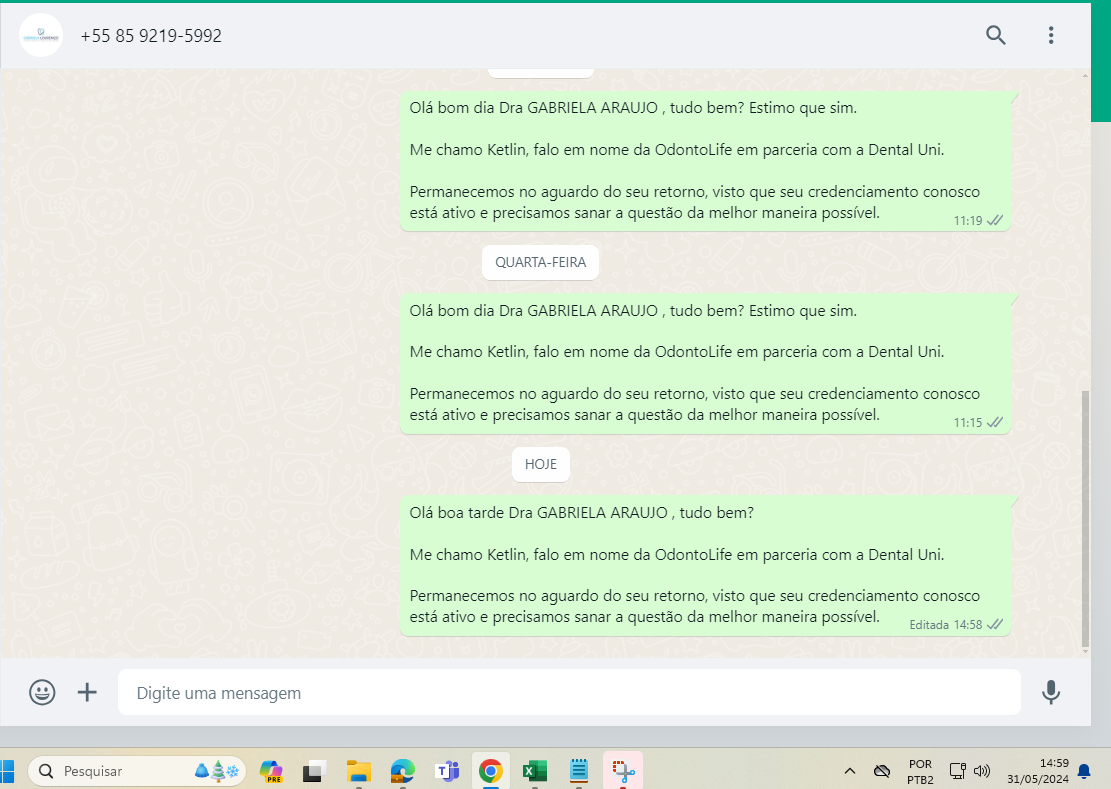Viewport: 1111px width, 789px height.
Task: Click the scrollbar up arrow
Action: click(1085, 74)
